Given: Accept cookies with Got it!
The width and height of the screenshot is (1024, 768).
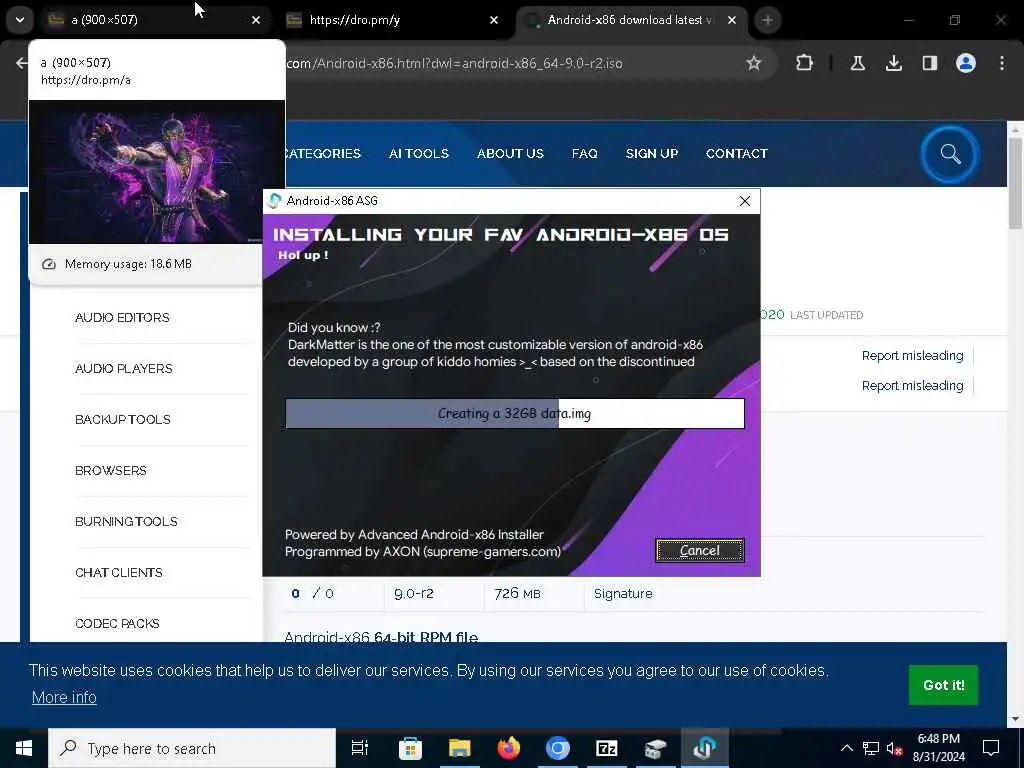Looking at the screenshot, I should [x=943, y=685].
